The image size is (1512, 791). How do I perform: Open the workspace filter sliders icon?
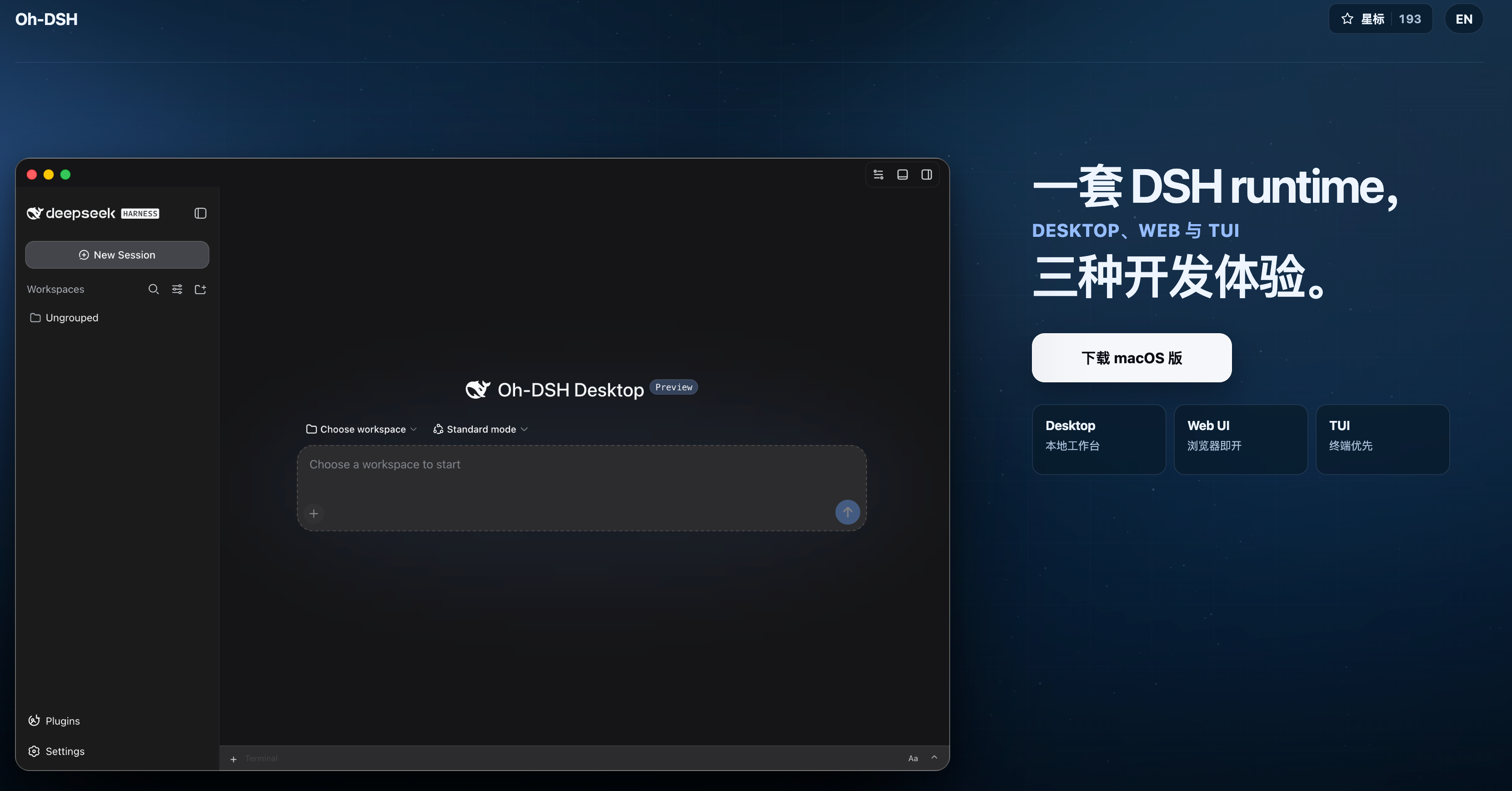point(177,289)
